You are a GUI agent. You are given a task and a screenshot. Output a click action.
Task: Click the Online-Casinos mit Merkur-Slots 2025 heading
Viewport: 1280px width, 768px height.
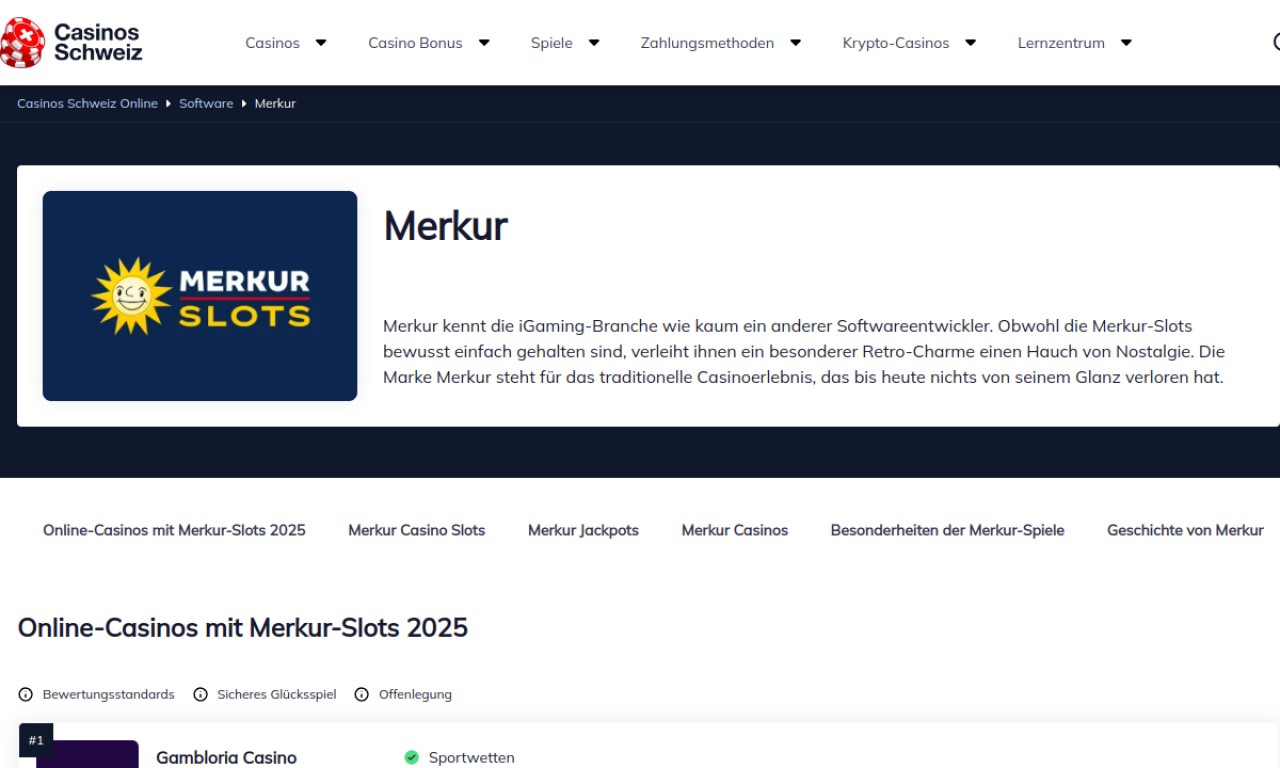point(243,628)
